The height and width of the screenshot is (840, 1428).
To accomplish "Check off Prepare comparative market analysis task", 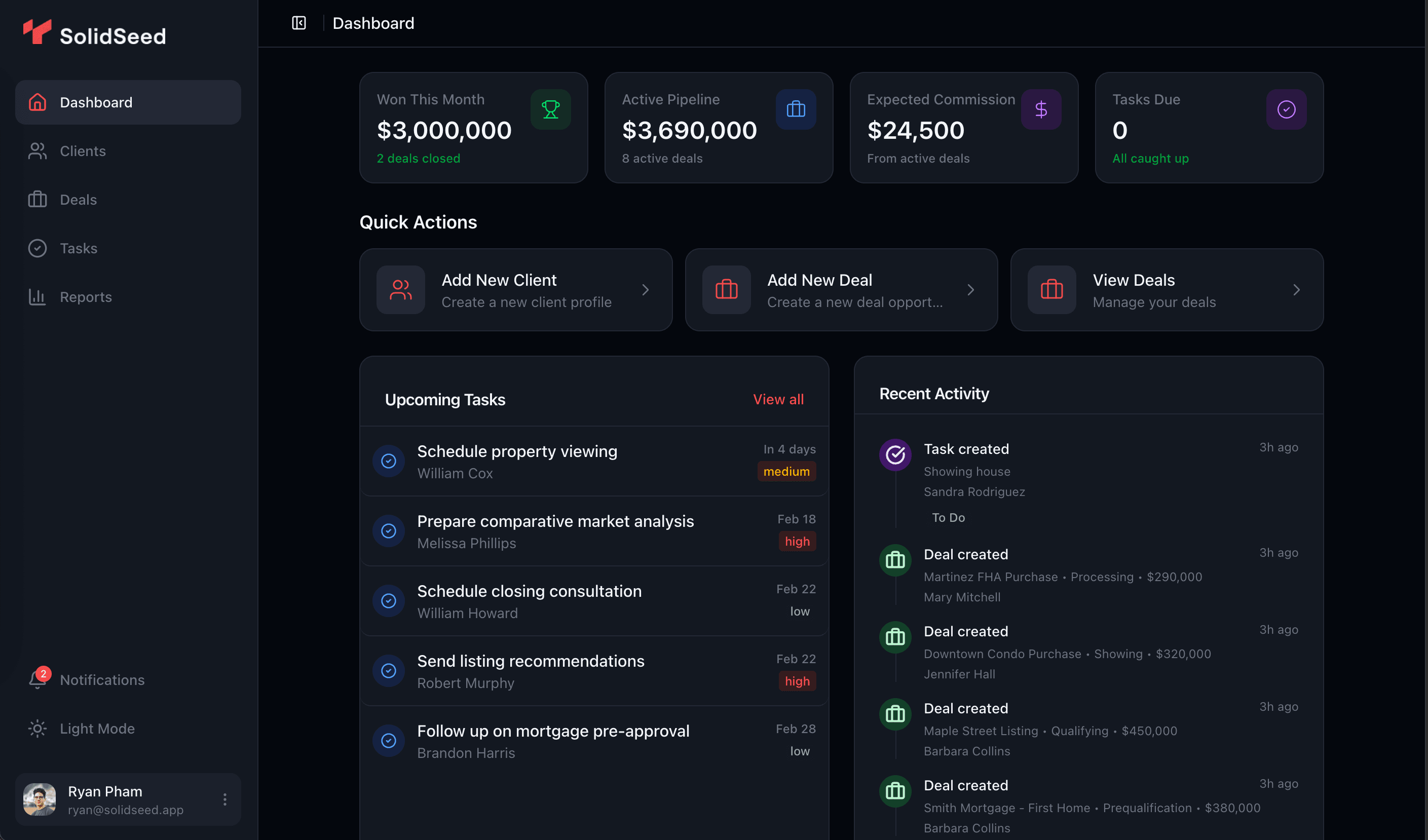I will 388,531.
